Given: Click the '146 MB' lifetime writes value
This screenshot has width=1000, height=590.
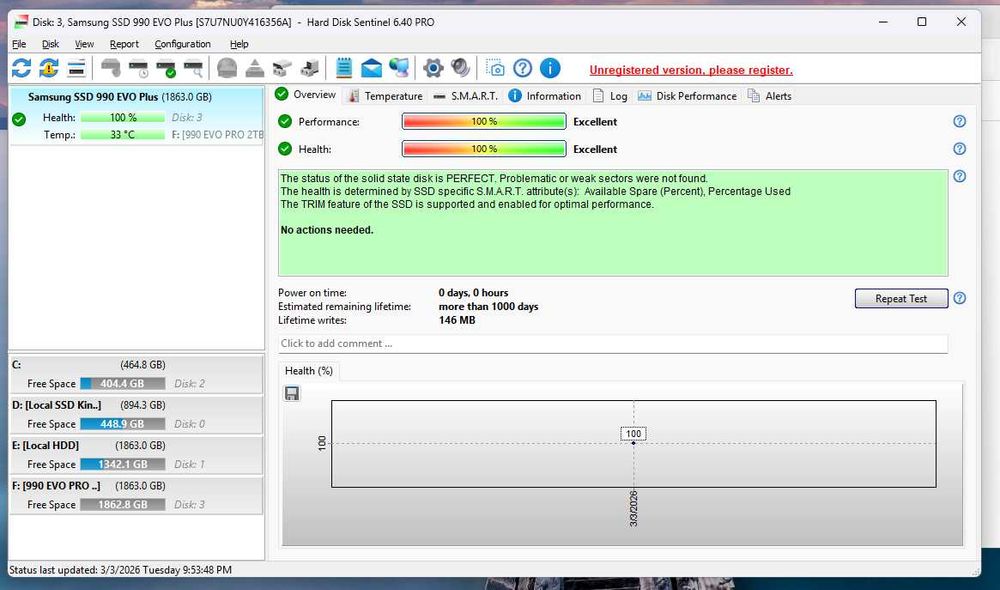Looking at the screenshot, I should point(457,320).
